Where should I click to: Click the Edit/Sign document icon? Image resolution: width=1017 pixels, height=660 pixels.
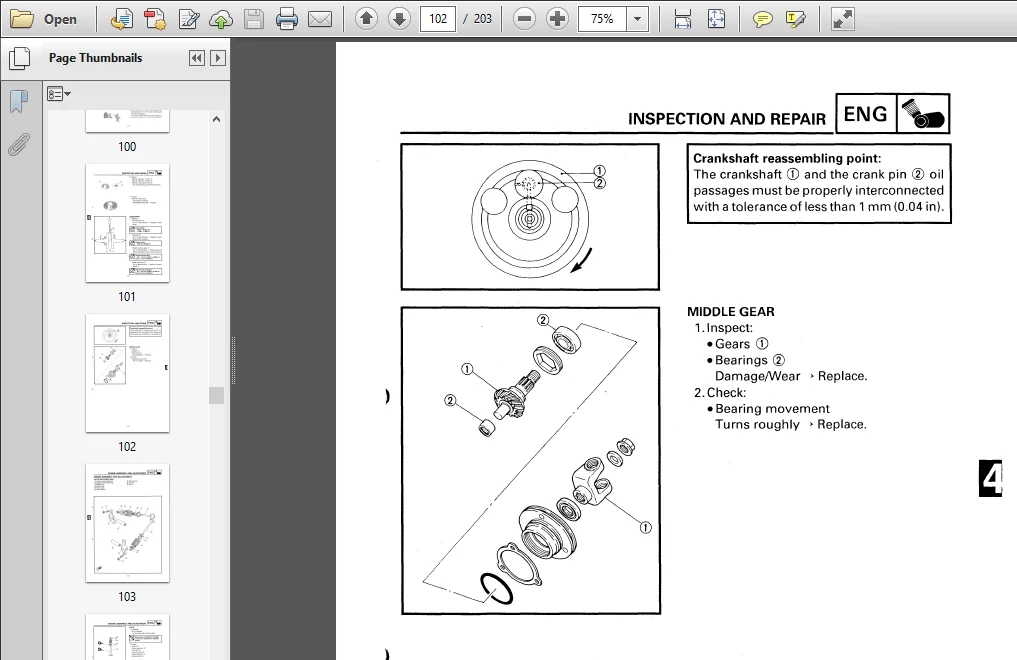(x=189, y=19)
